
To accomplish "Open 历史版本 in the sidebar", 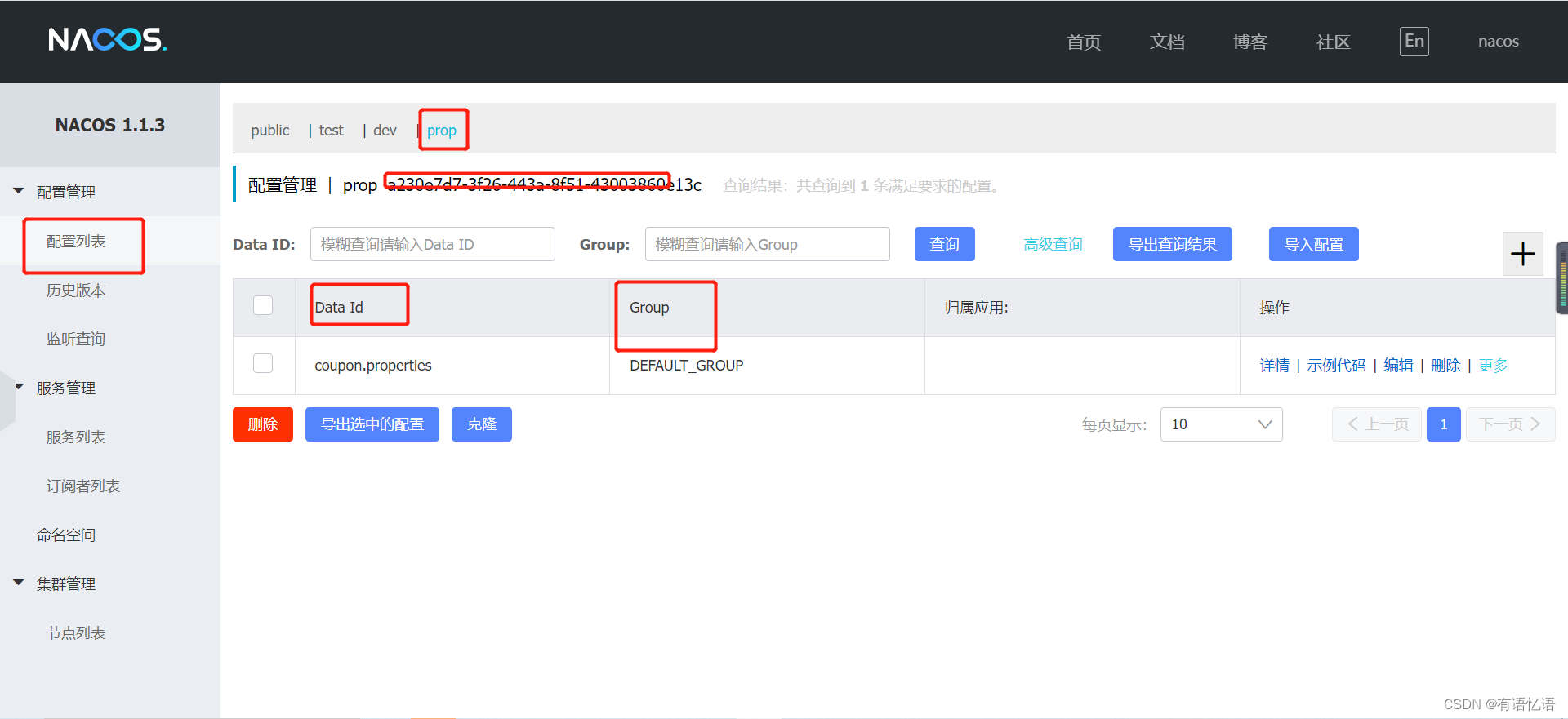I will [x=76, y=291].
